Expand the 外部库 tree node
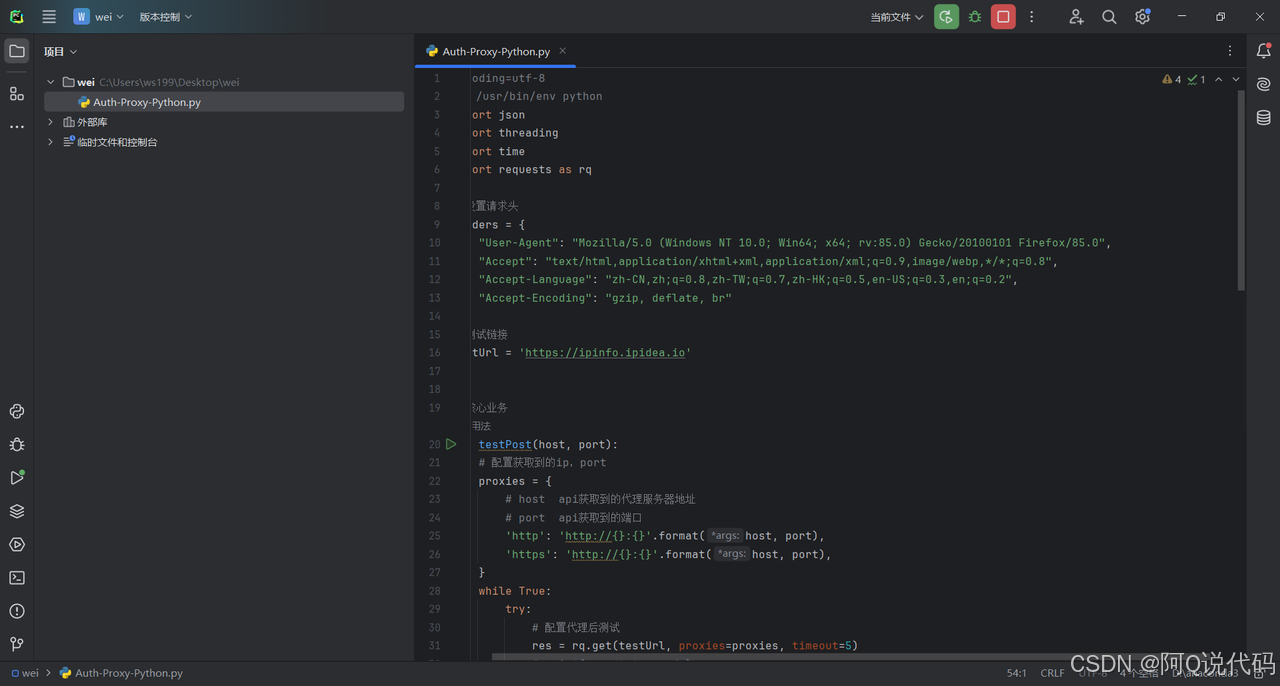This screenshot has height=686, width=1280. click(51, 122)
